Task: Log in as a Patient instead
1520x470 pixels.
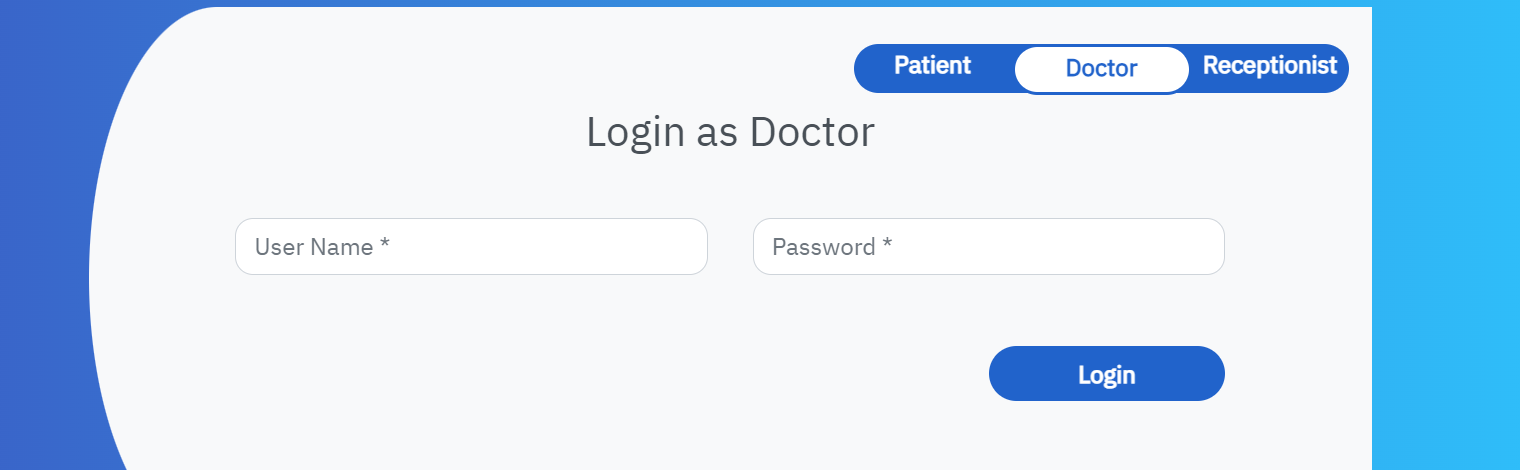Action: tap(932, 66)
